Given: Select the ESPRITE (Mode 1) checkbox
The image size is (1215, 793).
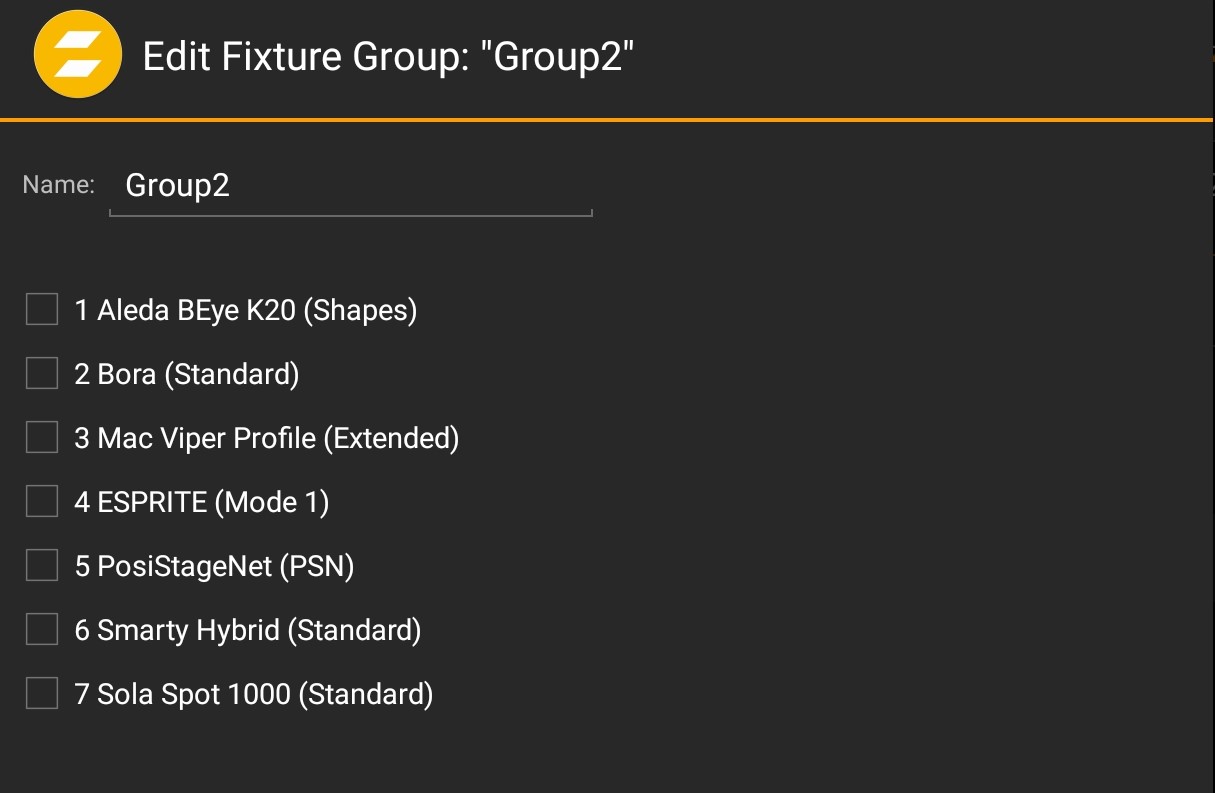Looking at the screenshot, I should click(x=42, y=502).
